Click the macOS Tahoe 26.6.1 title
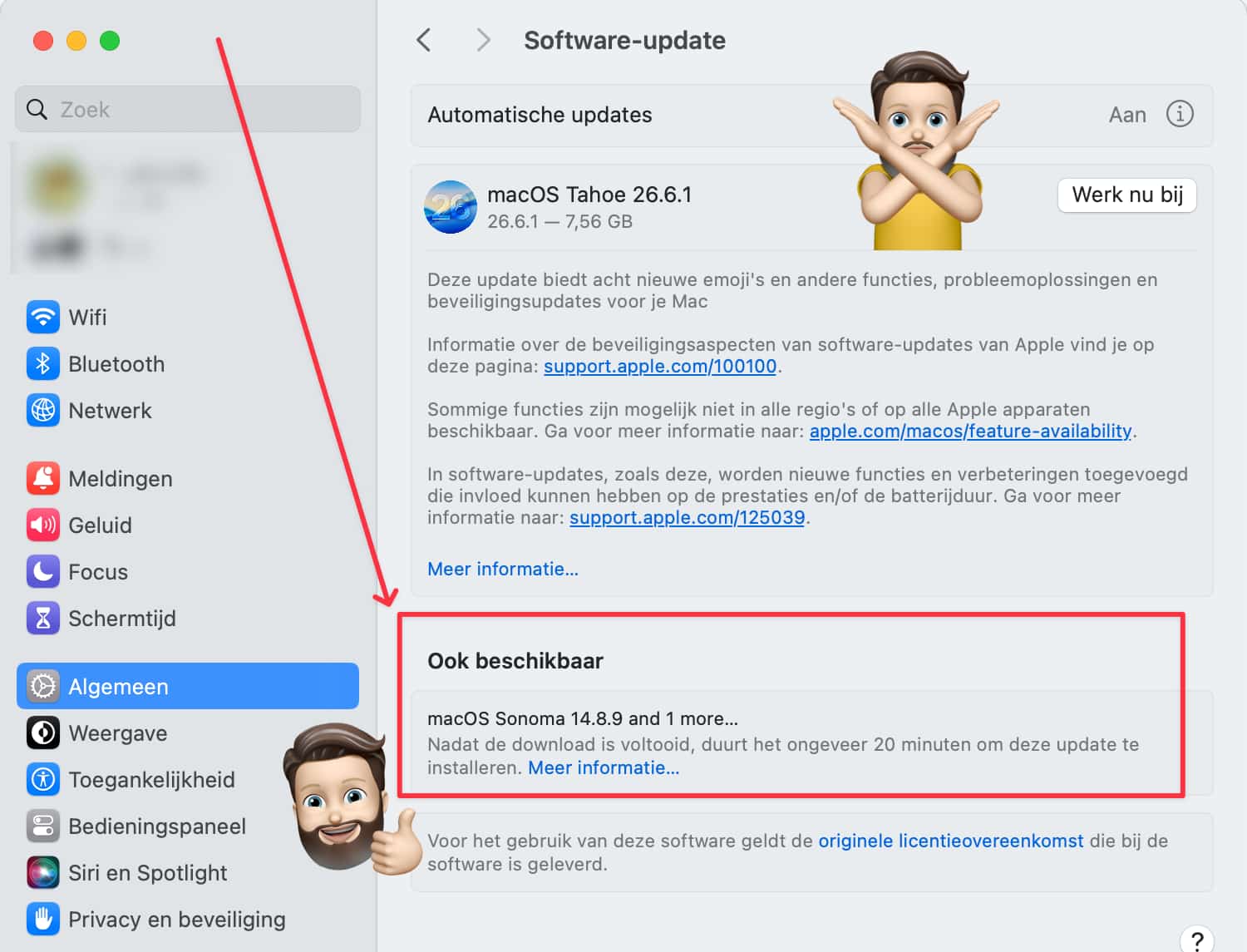The height and width of the screenshot is (952, 1247). point(589,195)
